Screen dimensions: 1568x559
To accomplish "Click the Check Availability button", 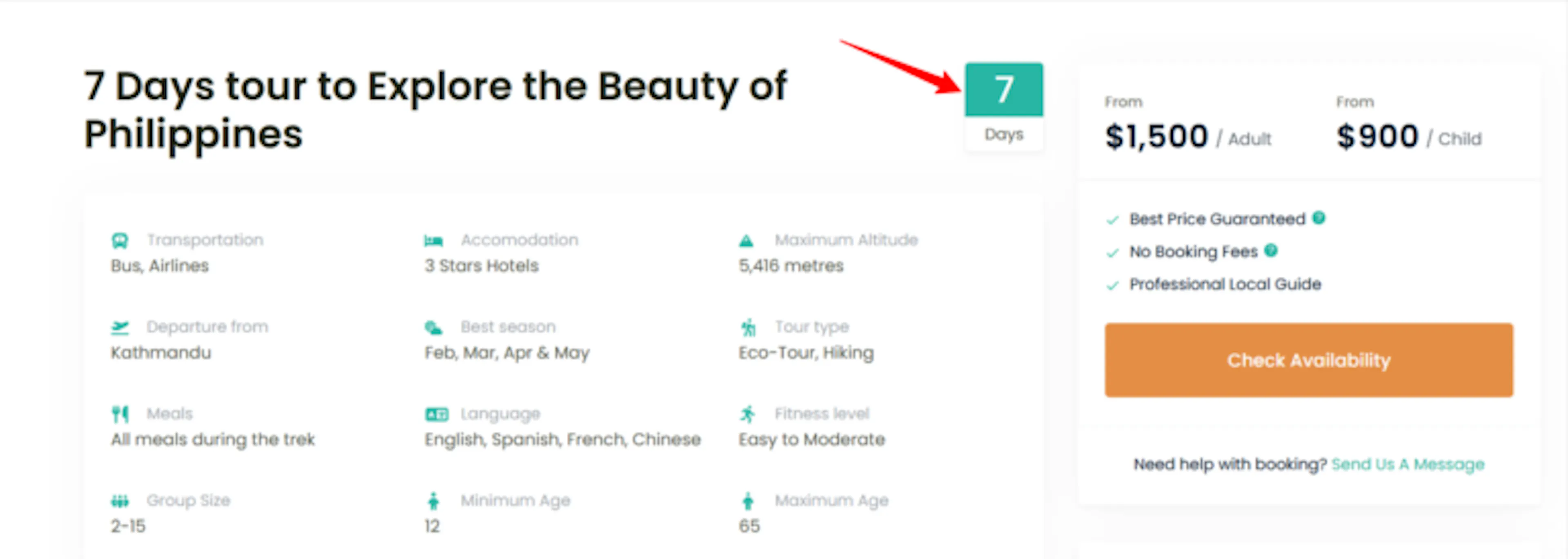I will pos(1309,360).
